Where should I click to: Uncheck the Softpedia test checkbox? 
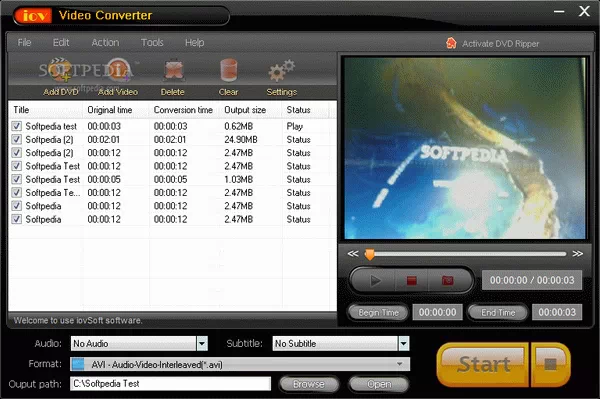click(16, 126)
